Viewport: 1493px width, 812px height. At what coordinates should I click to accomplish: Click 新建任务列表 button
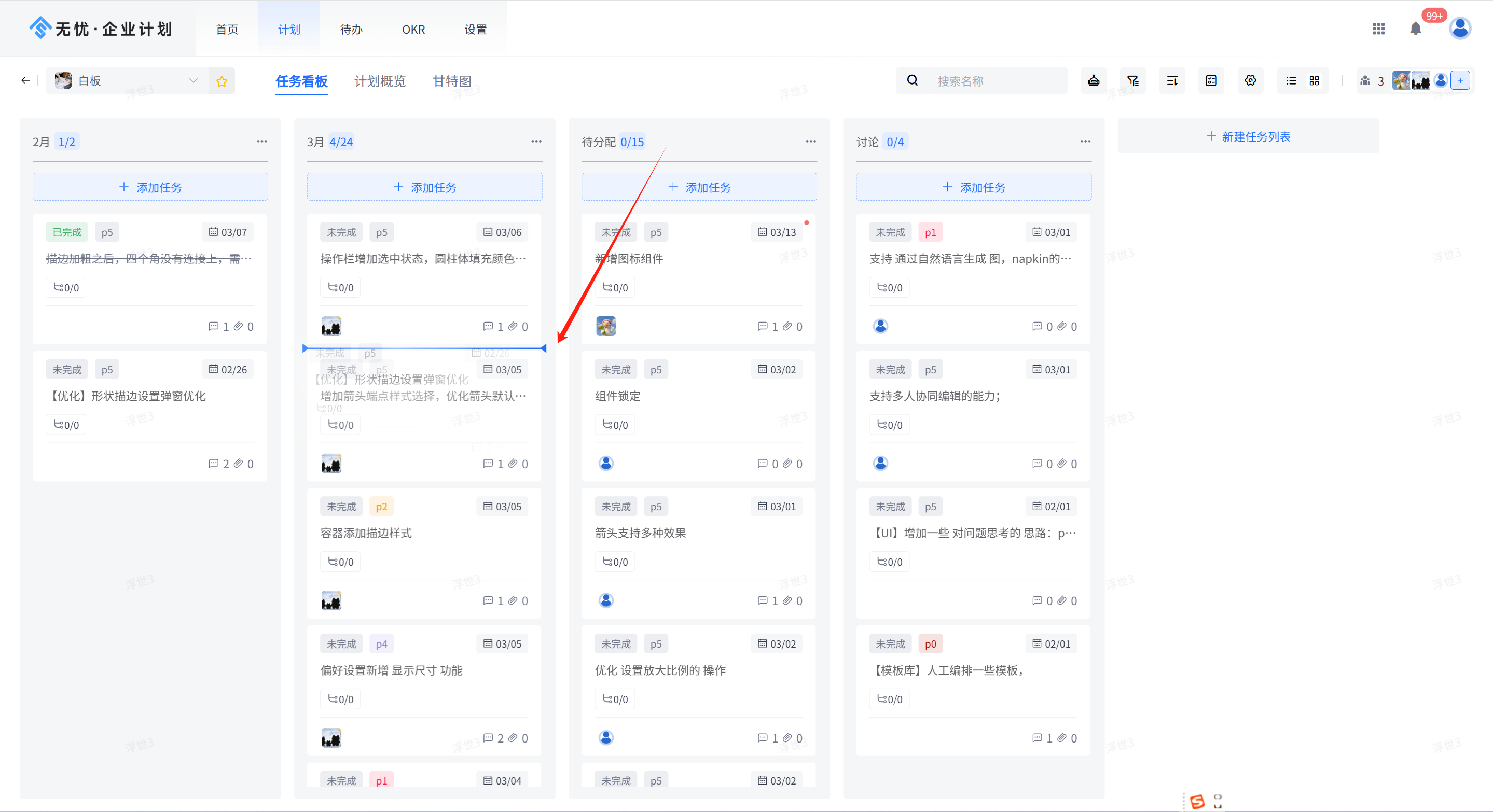pos(1248,137)
